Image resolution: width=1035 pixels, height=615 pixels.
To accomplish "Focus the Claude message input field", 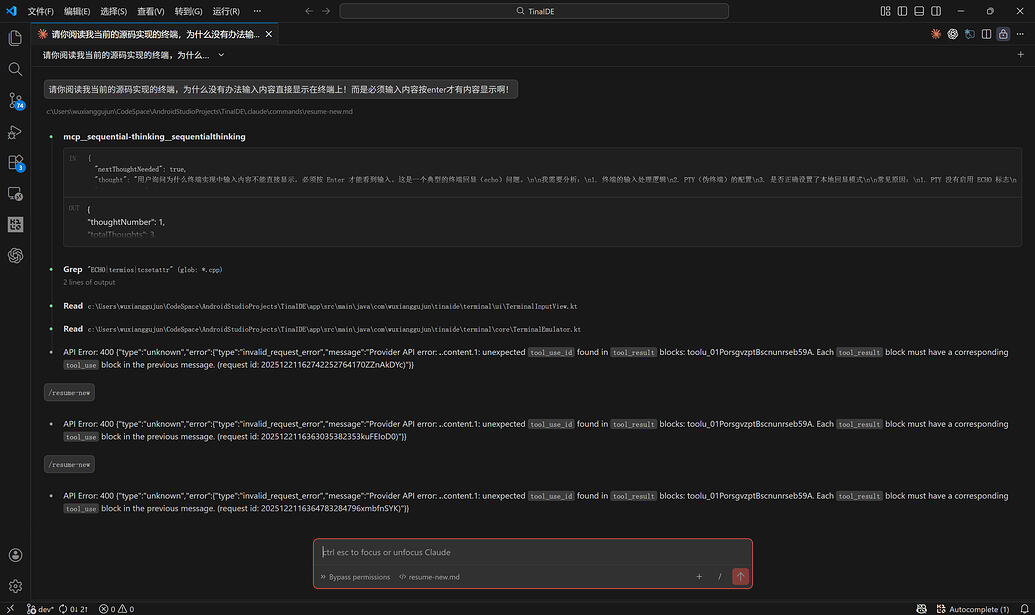I will pyautogui.click(x=533, y=552).
